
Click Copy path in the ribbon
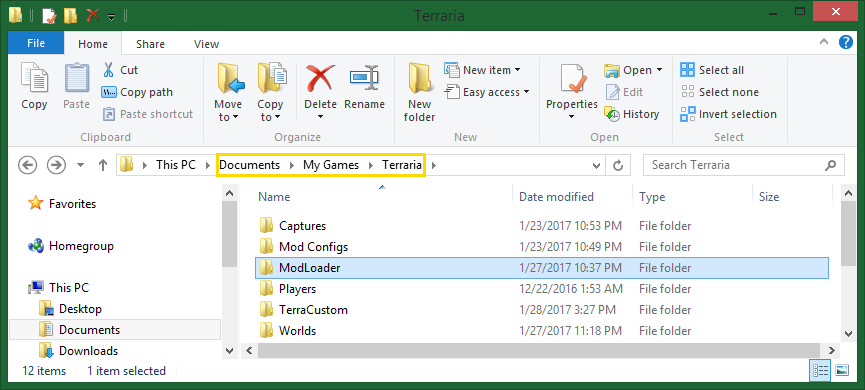pyautogui.click(x=137, y=92)
